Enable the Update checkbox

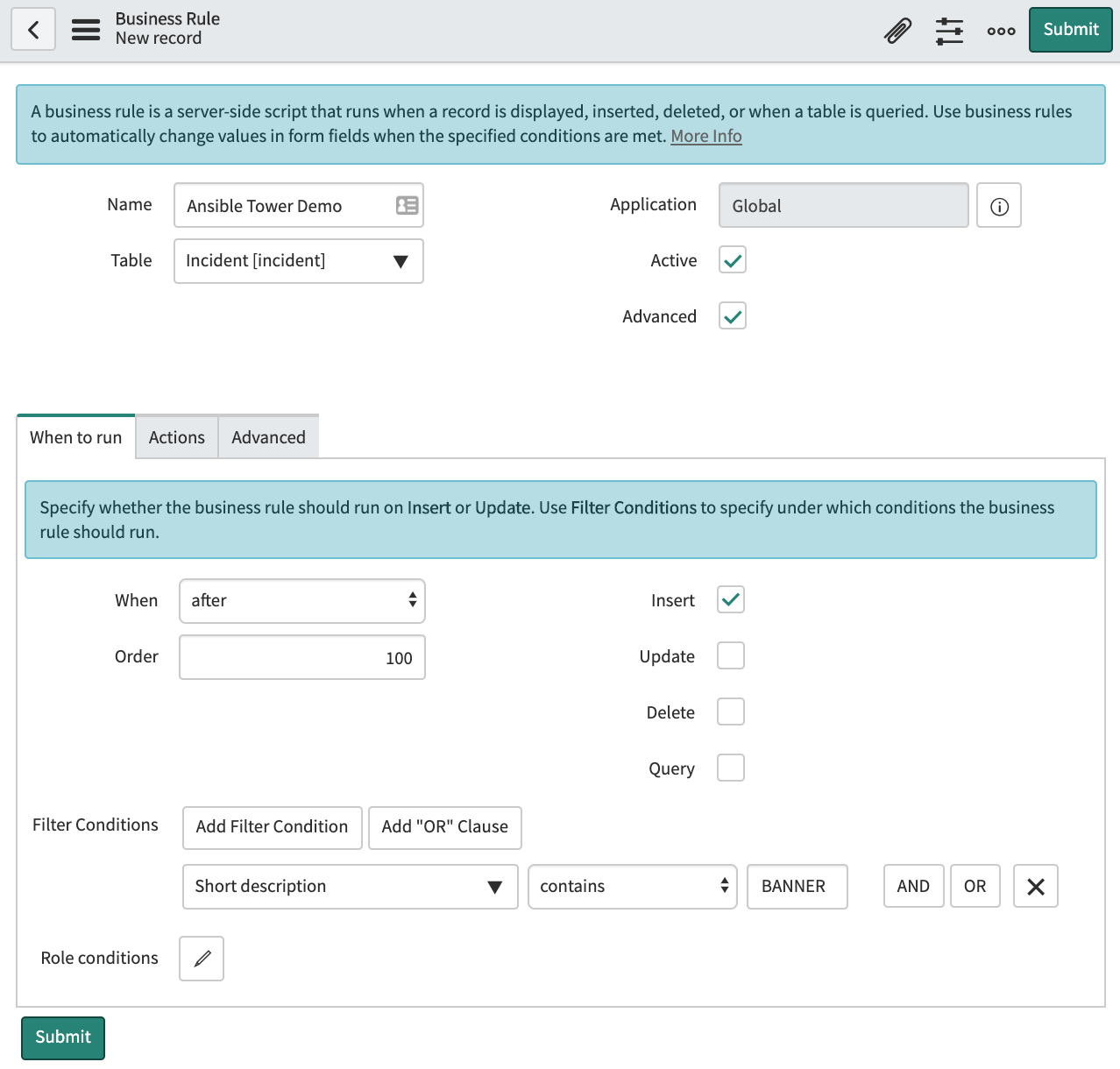731,656
